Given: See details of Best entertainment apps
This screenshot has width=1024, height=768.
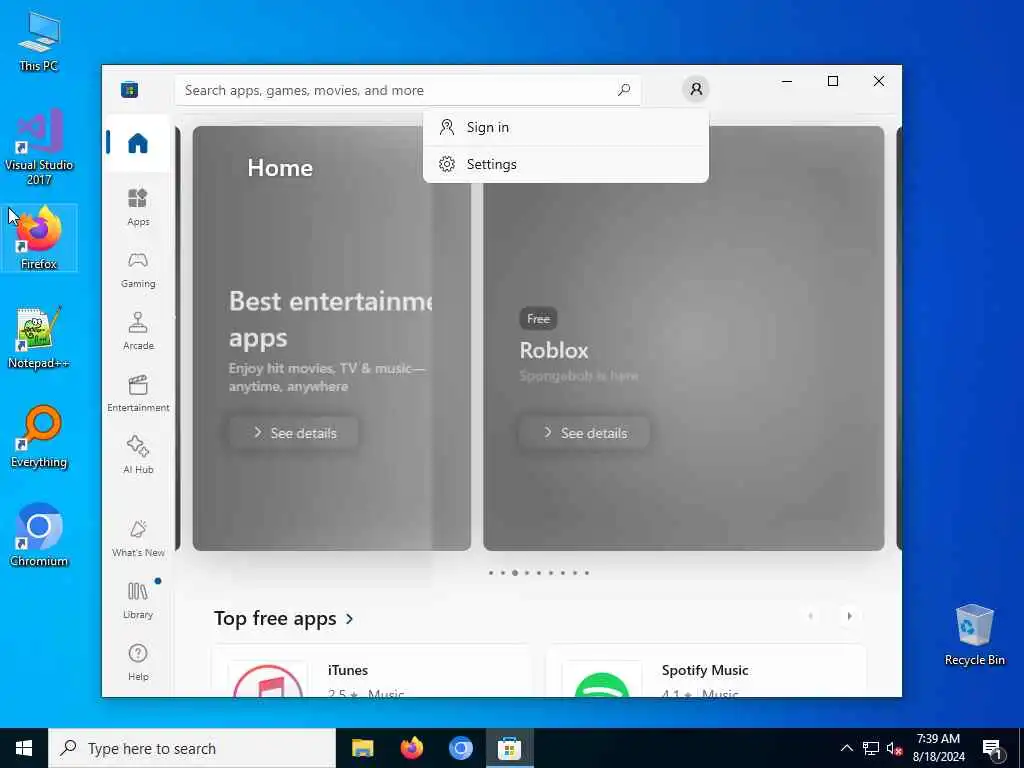Looking at the screenshot, I should tap(294, 433).
